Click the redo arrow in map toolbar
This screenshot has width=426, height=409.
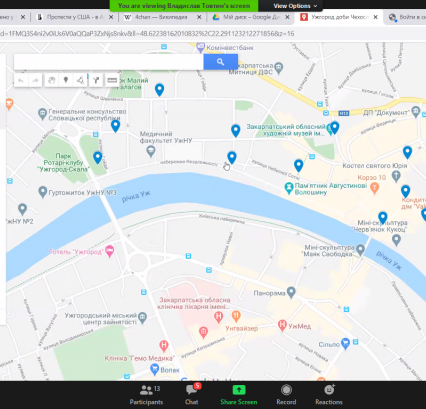pyautogui.click(x=35, y=80)
